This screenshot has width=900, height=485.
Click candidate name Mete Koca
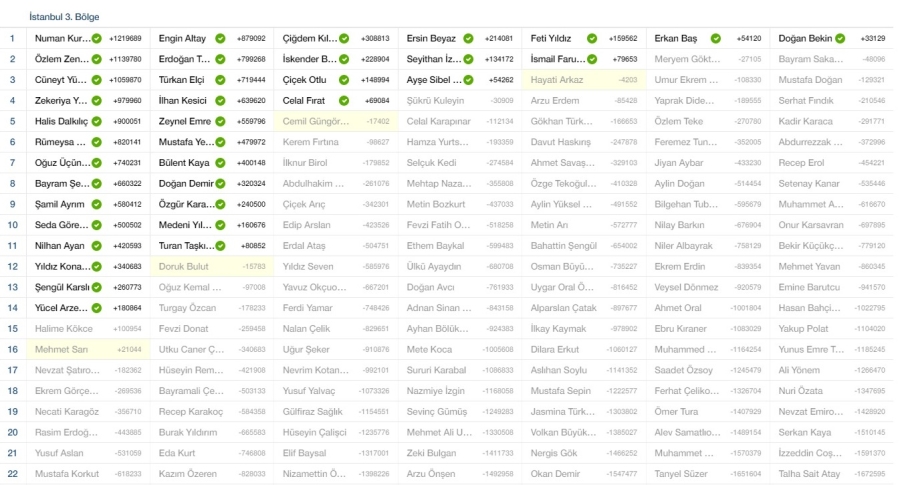(x=429, y=349)
